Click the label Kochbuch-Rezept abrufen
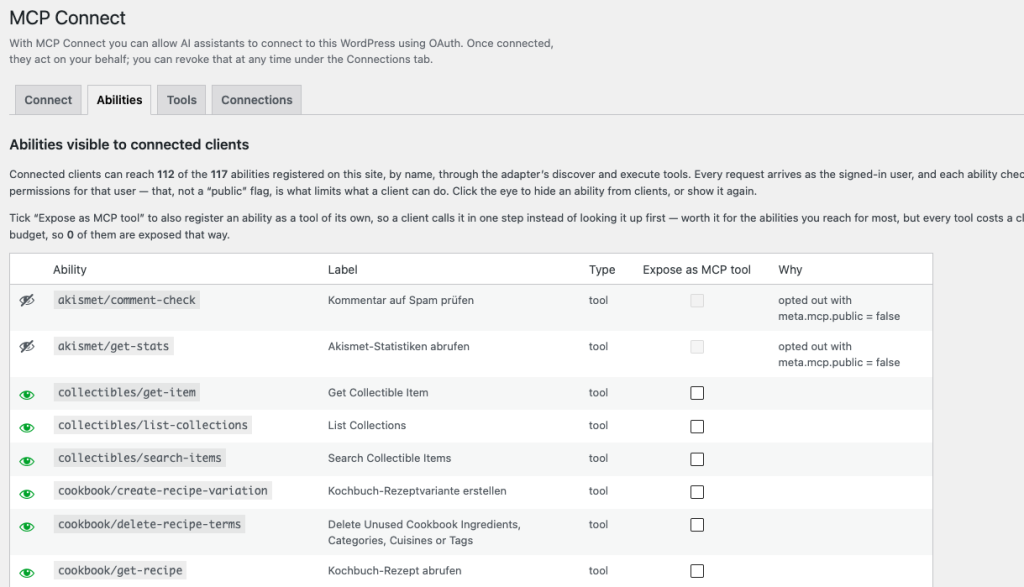 394,571
